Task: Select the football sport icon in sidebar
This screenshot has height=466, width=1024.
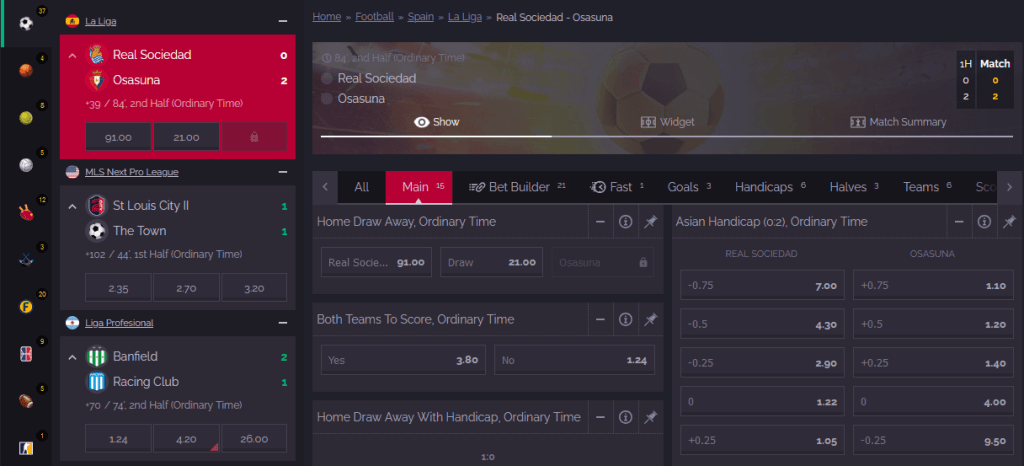Action: click(x=26, y=24)
